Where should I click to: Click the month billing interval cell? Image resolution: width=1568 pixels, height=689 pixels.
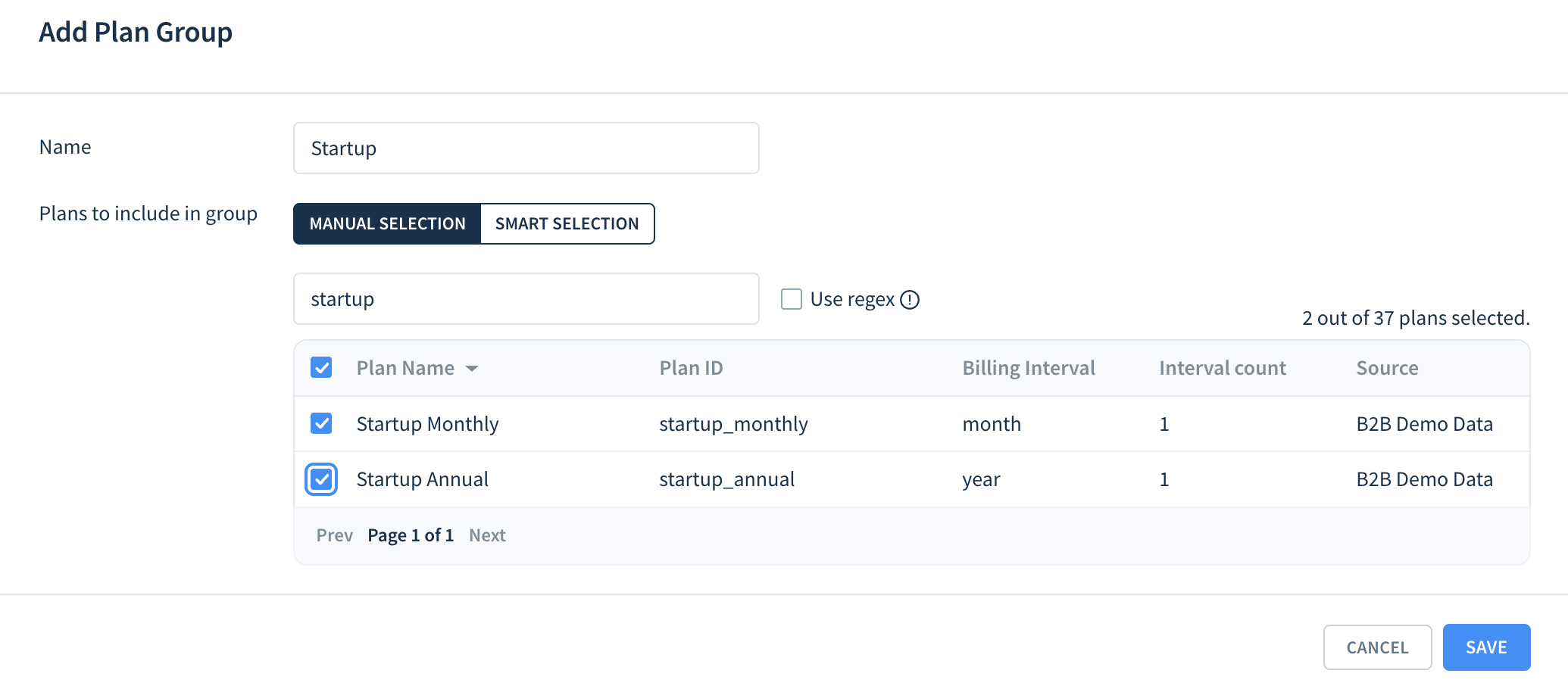pyautogui.click(x=992, y=424)
